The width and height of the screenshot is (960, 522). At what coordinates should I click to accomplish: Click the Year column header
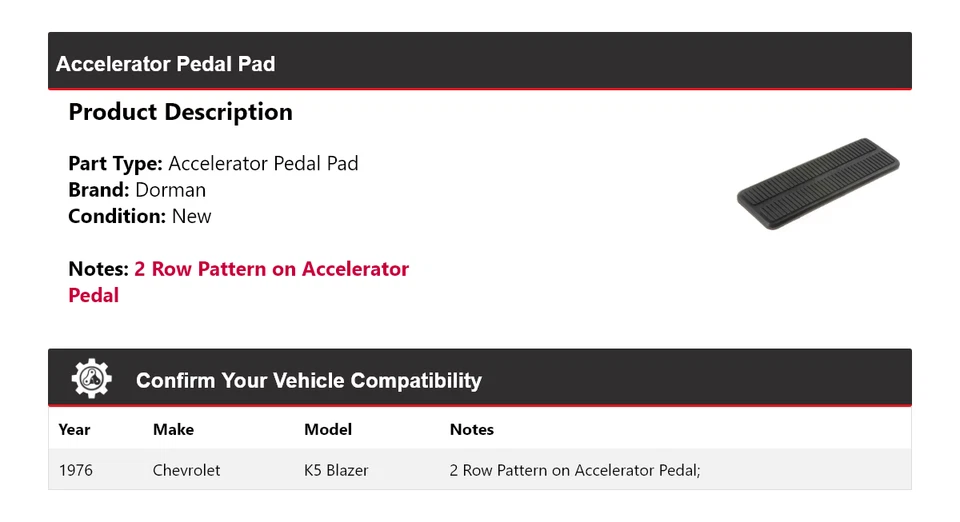pos(74,430)
